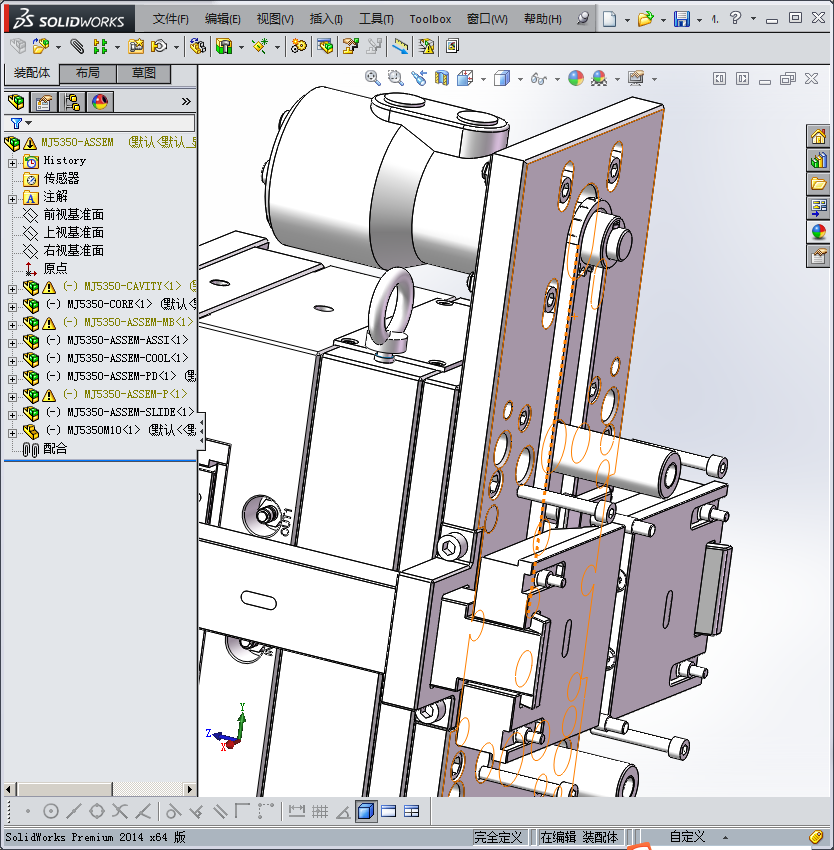Click the 自定义 status bar button

tap(687, 836)
